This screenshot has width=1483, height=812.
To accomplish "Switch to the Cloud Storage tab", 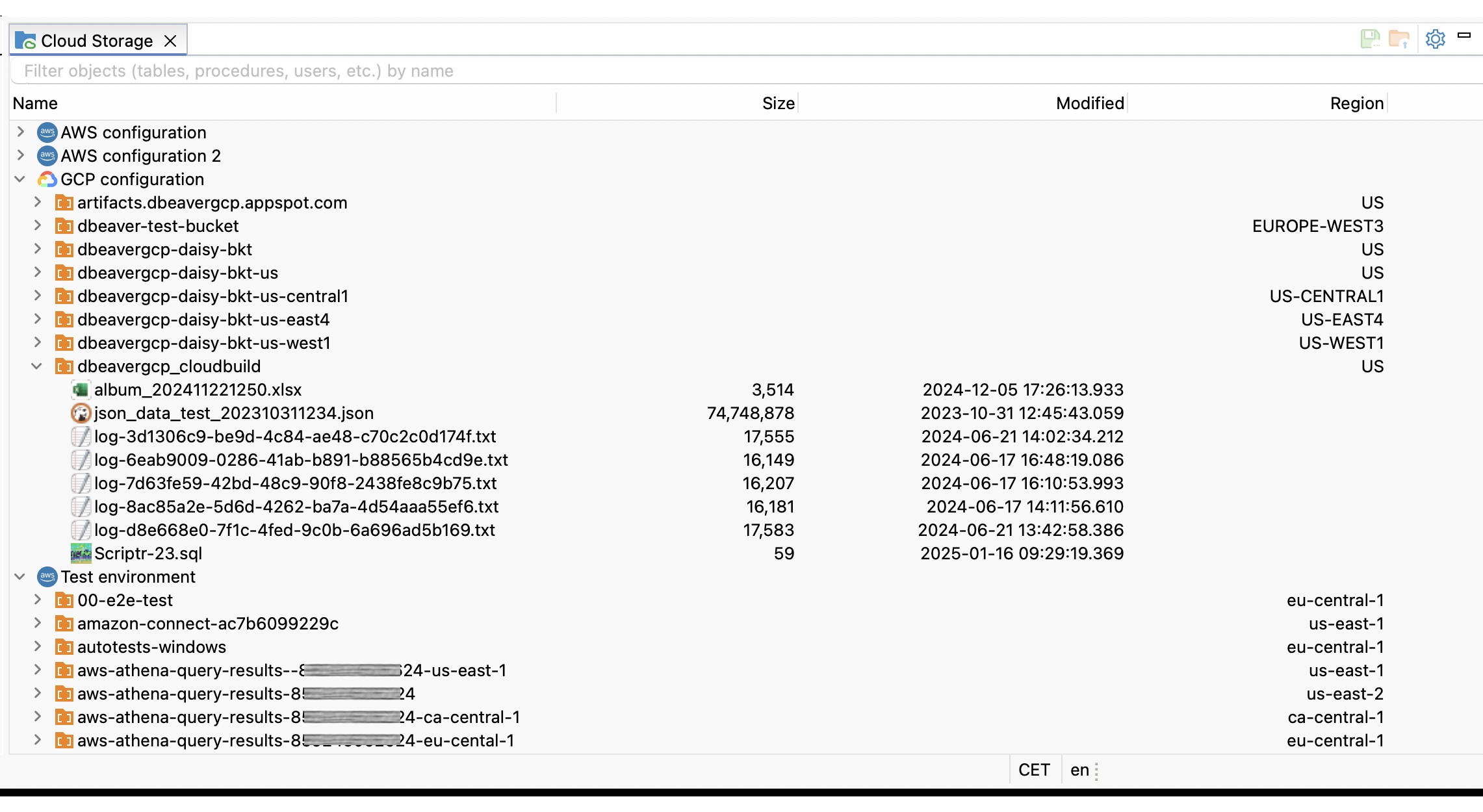I will [96, 41].
